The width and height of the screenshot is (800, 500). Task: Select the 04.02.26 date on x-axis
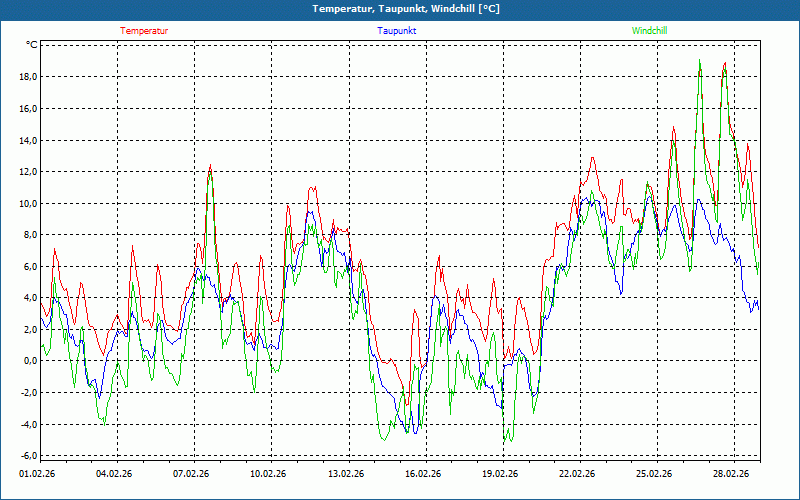pos(114,475)
